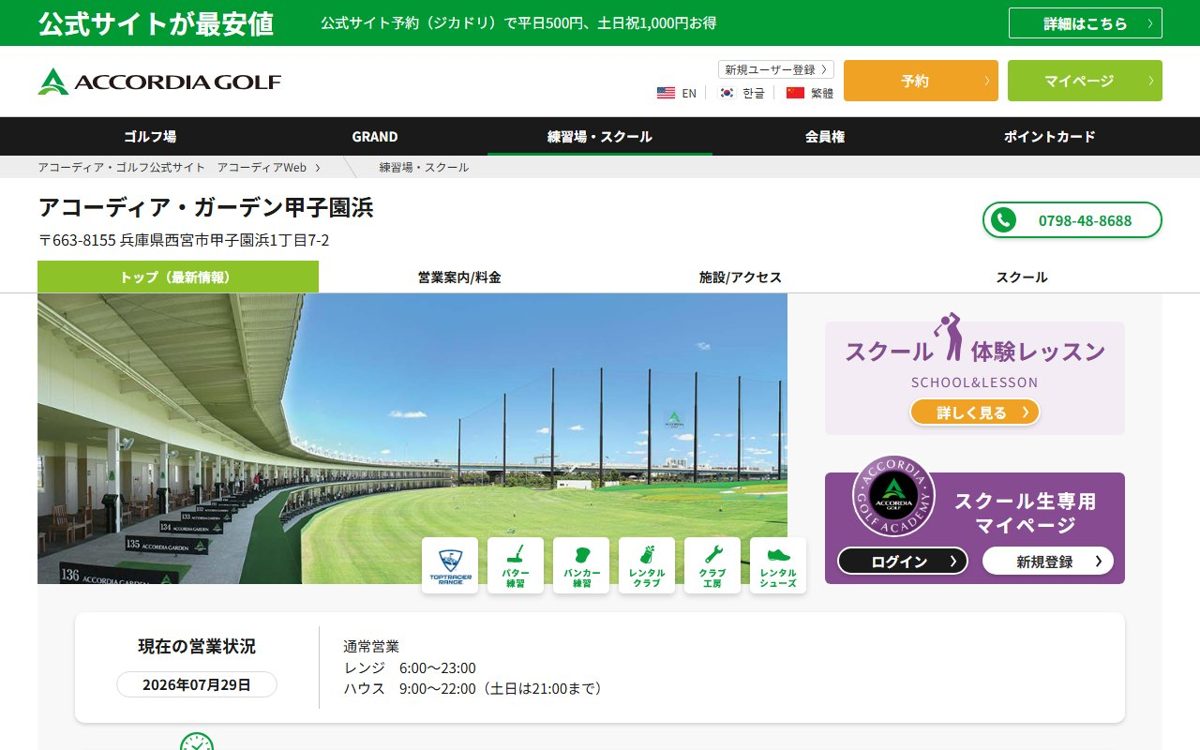Image resolution: width=1200 pixels, height=750 pixels.
Task: Switch to the スクール tab
Action: tap(1022, 277)
